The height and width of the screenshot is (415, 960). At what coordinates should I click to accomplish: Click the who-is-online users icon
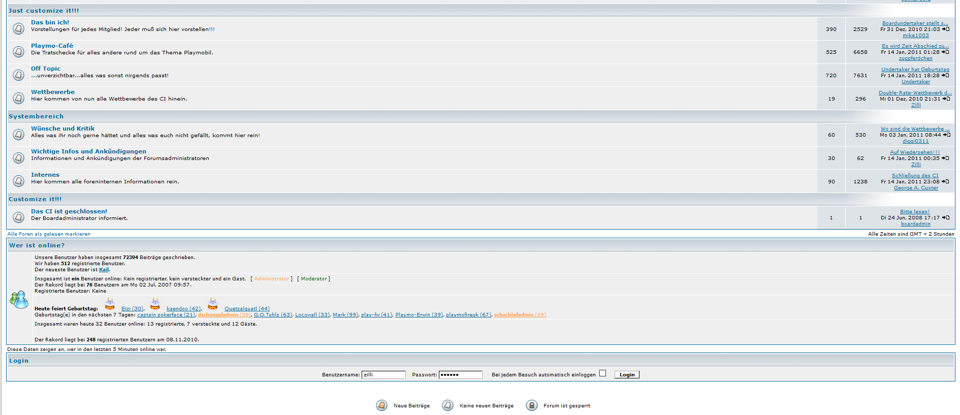(x=19, y=298)
